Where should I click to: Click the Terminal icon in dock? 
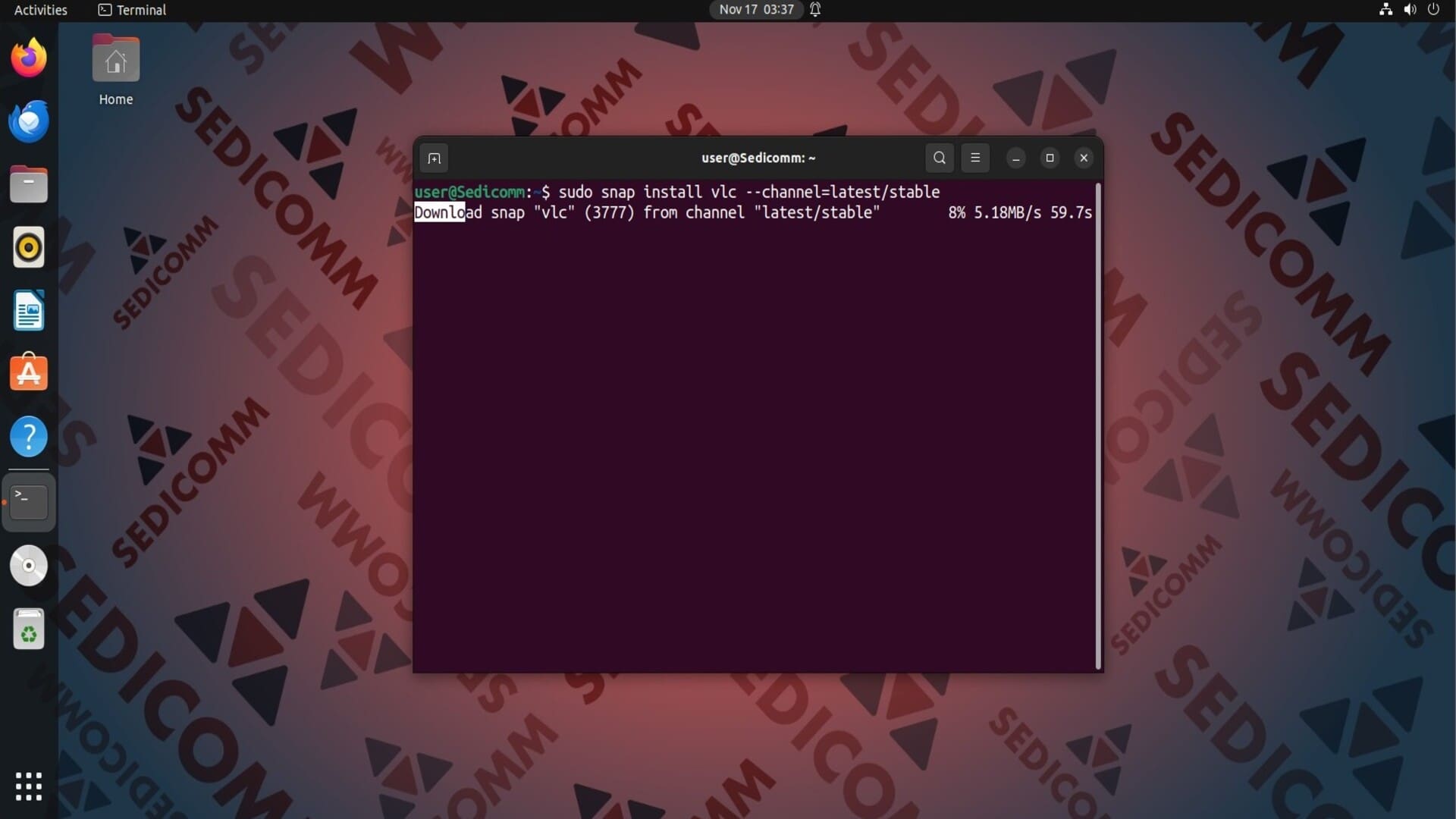click(x=29, y=502)
